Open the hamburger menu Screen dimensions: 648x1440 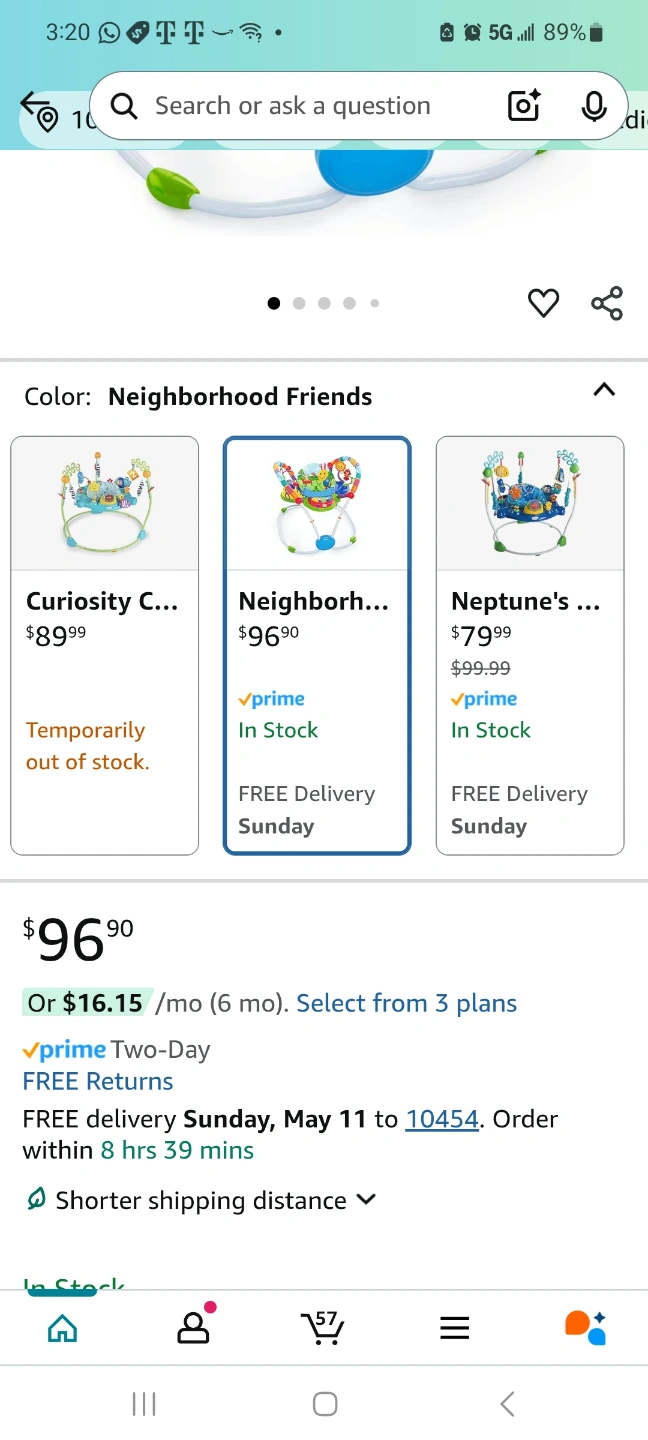pyautogui.click(x=454, y=1328)
